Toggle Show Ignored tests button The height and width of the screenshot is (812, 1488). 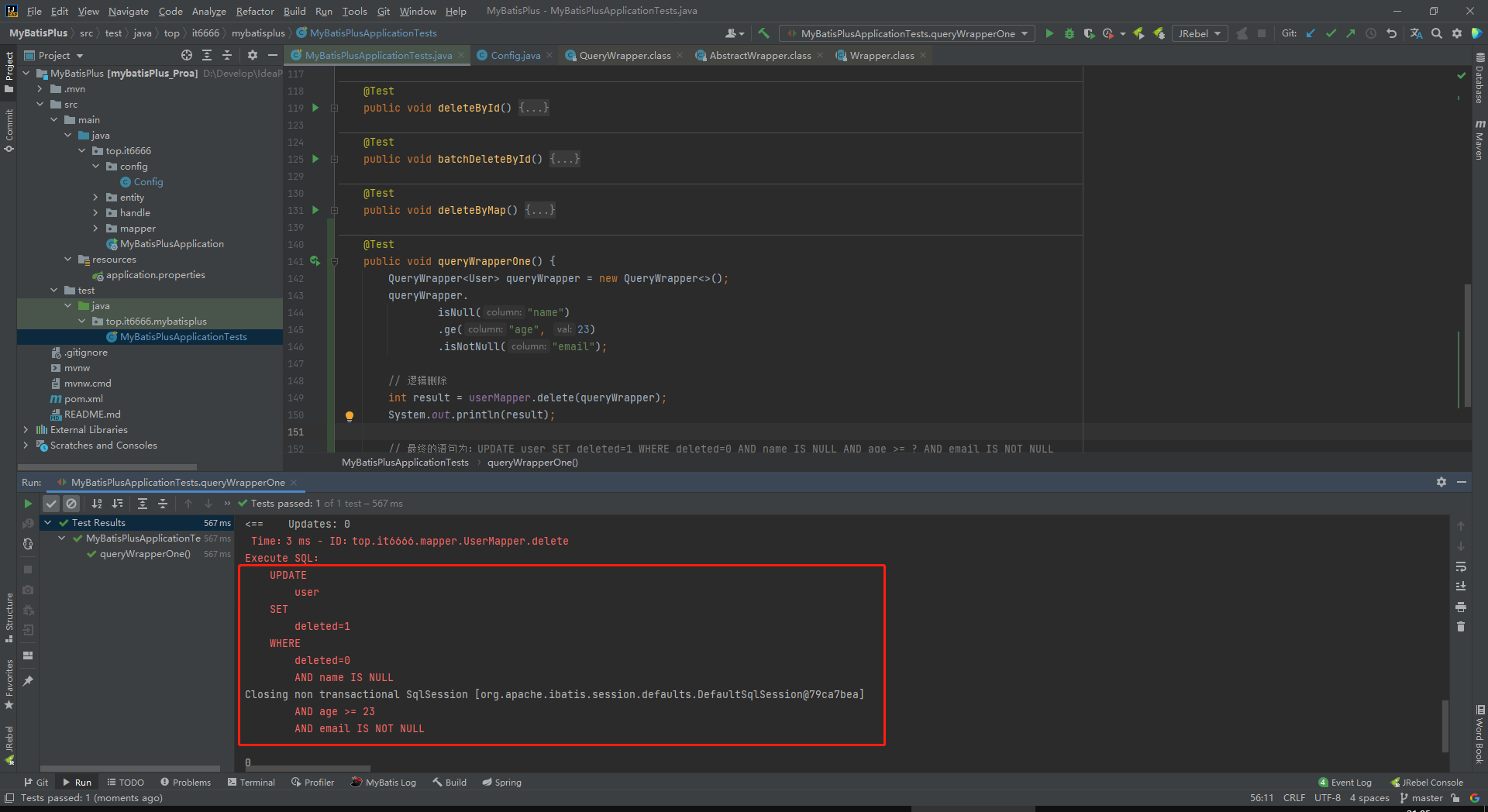[71, 504]
